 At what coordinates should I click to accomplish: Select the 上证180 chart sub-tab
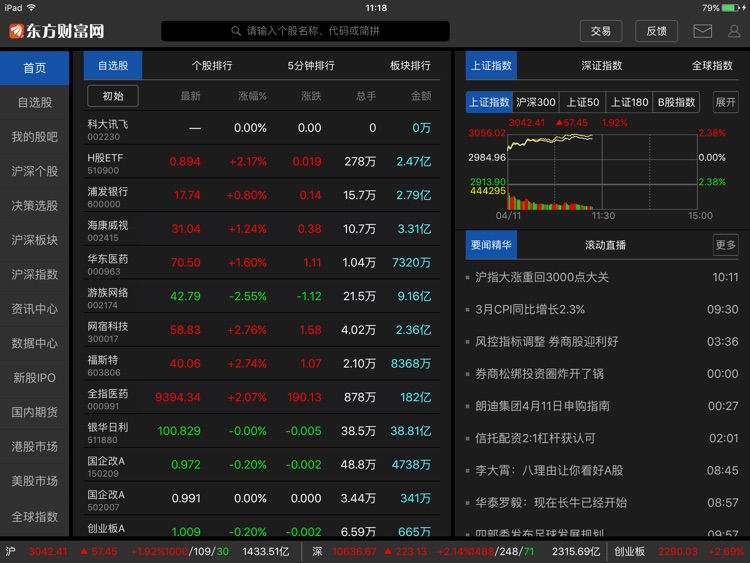629,102
